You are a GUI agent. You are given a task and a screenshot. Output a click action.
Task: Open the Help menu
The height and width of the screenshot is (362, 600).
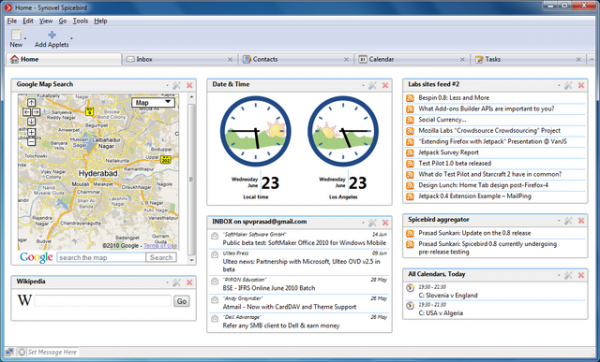[101, 21]
